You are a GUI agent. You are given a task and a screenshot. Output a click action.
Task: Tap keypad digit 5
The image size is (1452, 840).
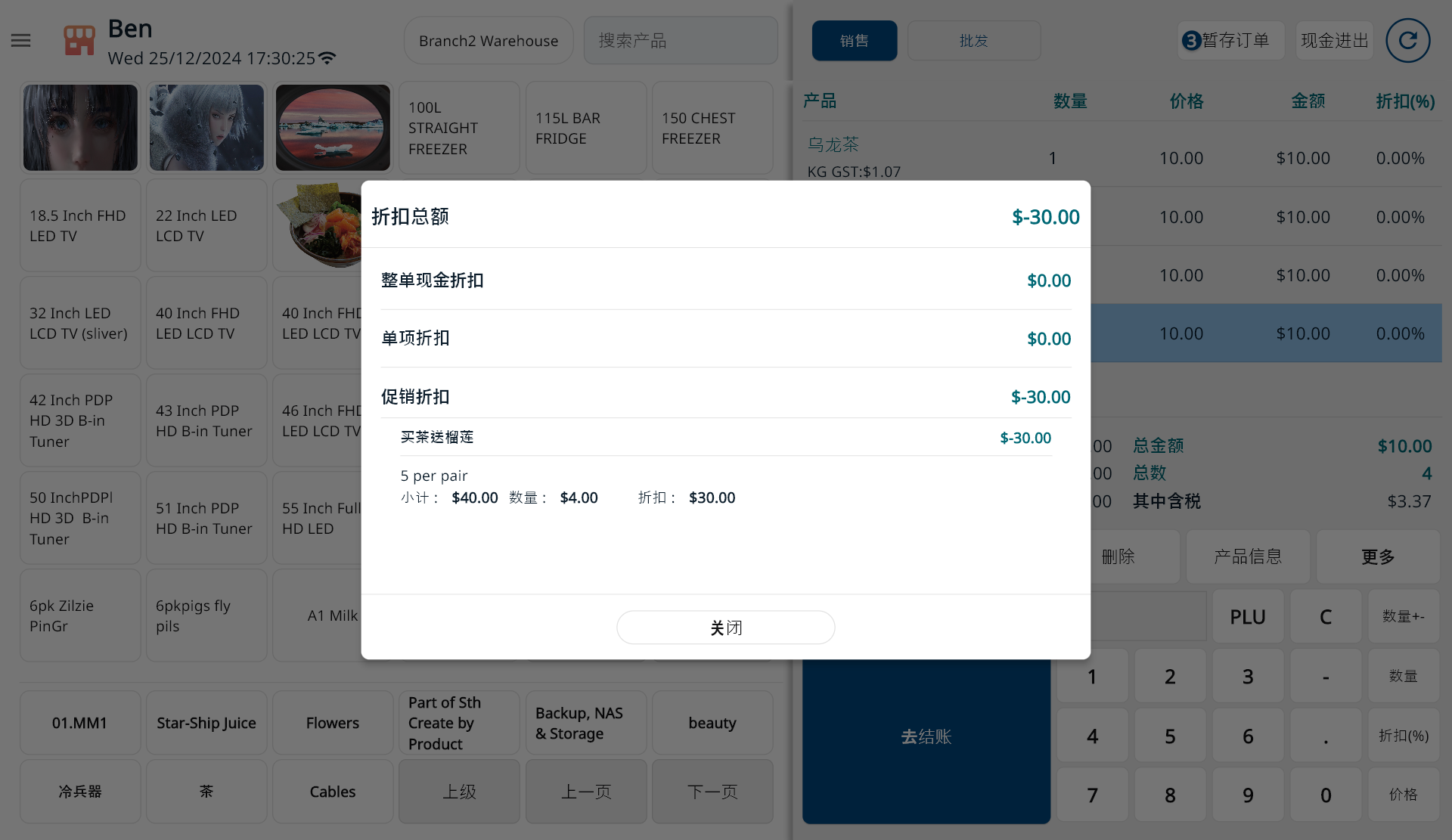click(x=1170, y=736)
